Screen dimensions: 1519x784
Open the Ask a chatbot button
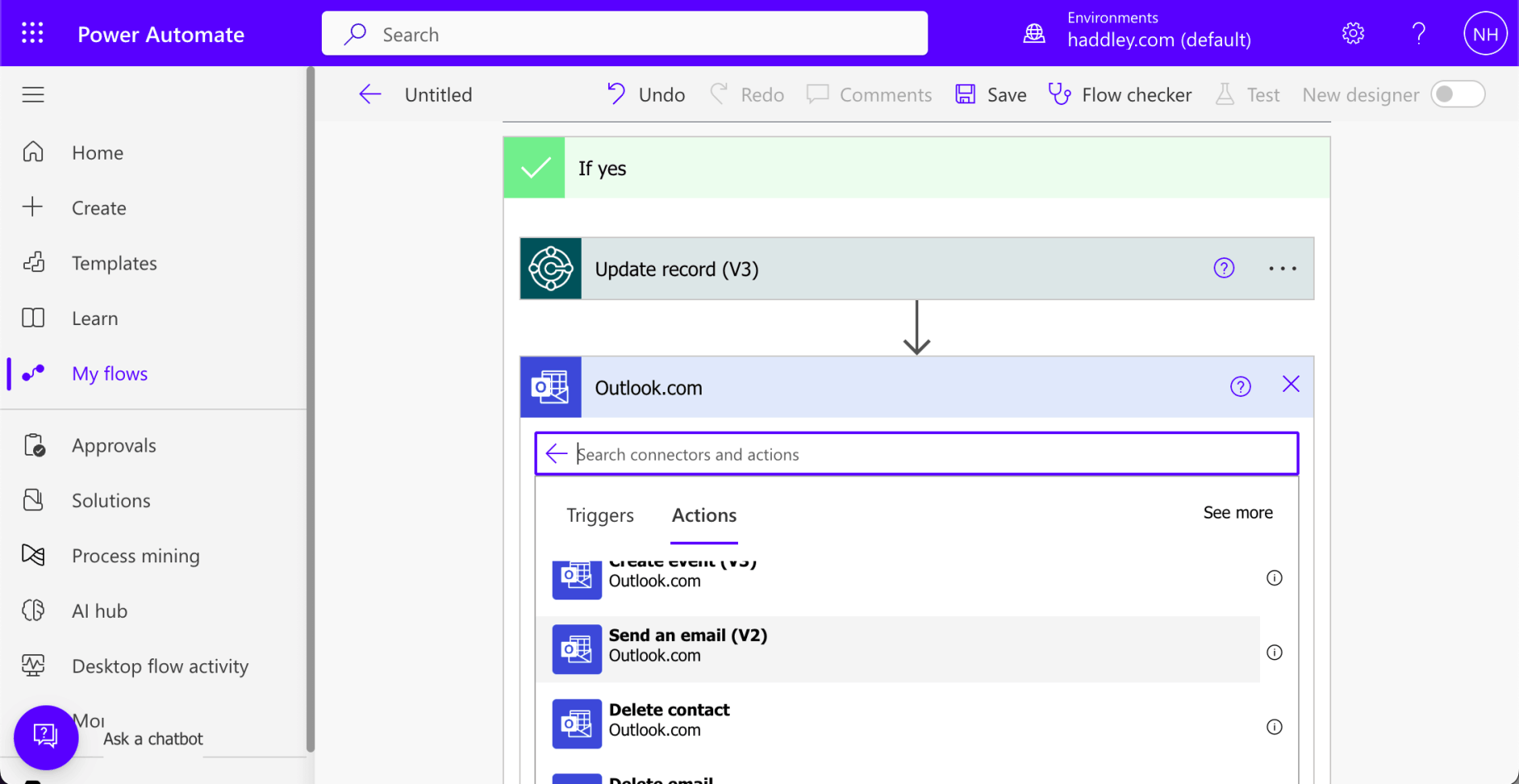point(46,736)
